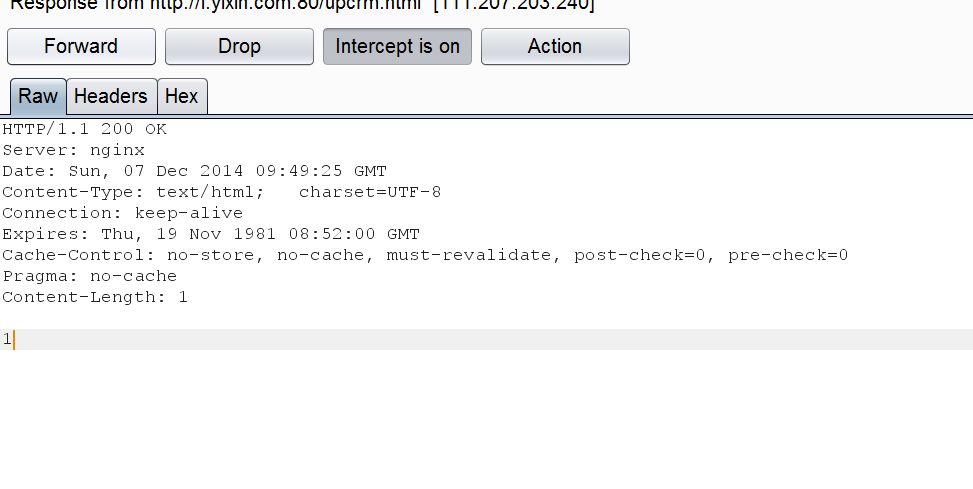
Task: Click the Date header line
Action: coord(194,171)
